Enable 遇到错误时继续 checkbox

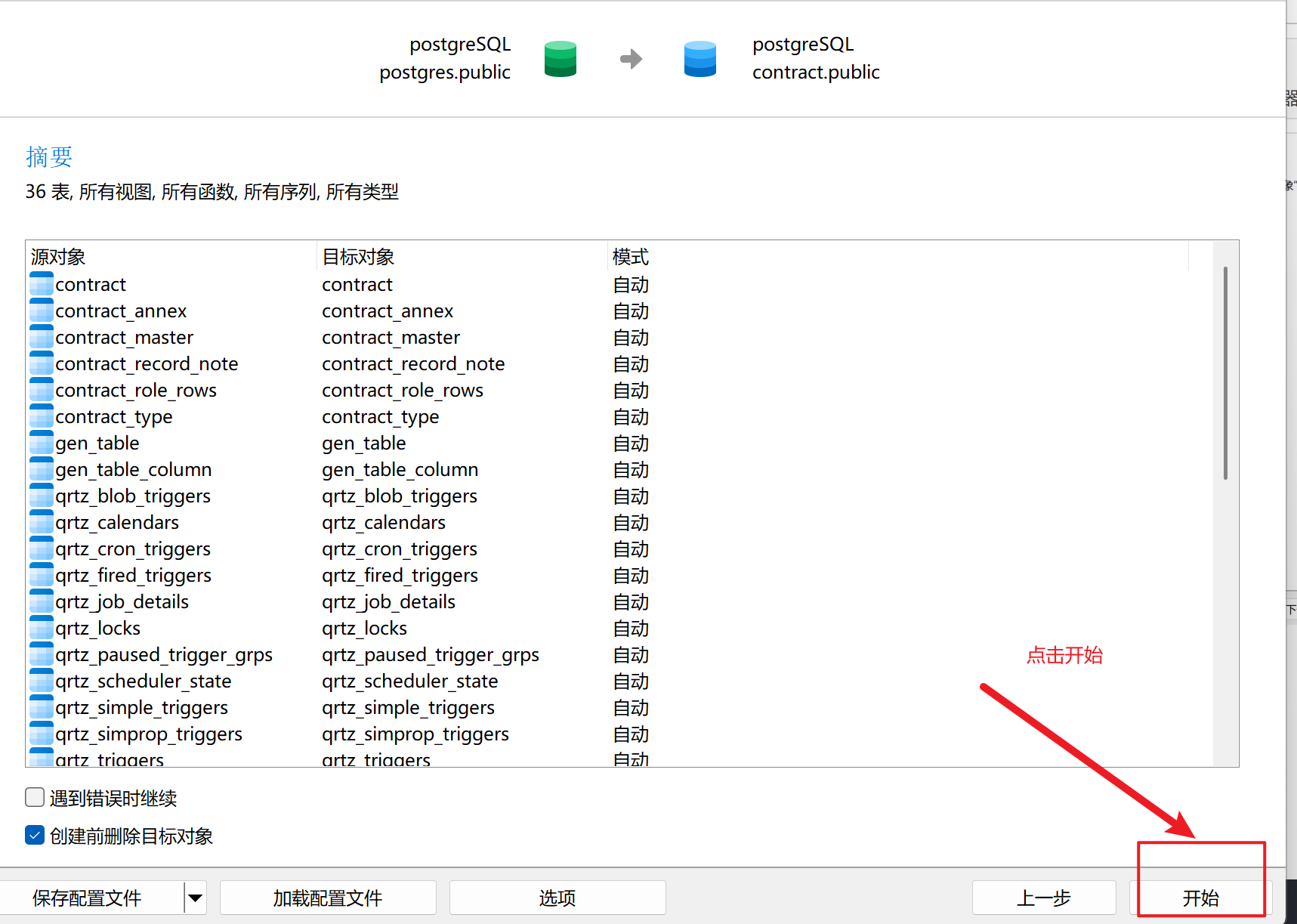click(x=35, y=798)
